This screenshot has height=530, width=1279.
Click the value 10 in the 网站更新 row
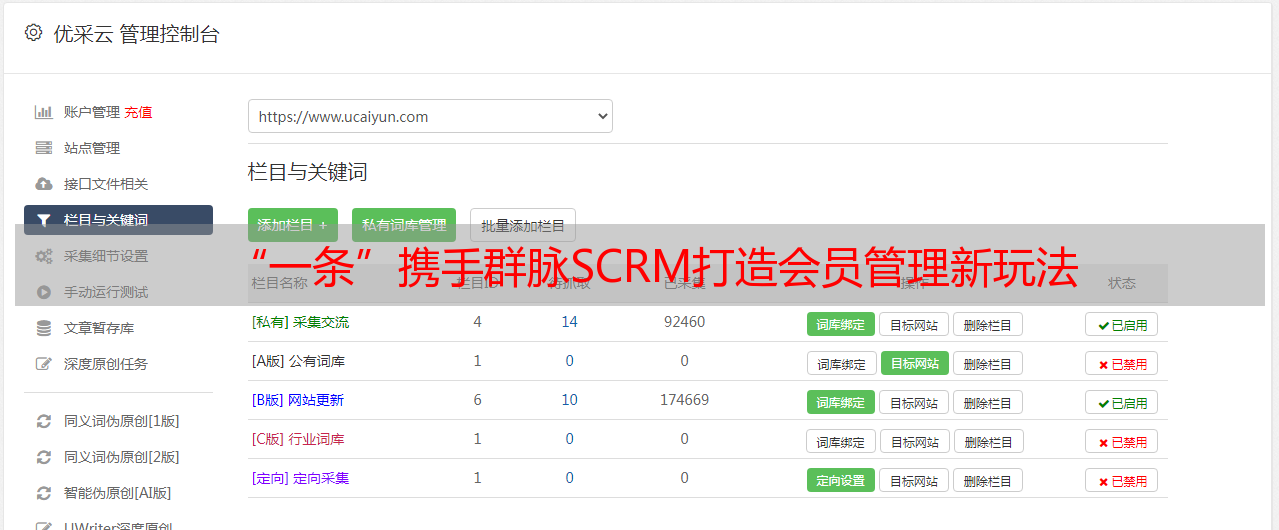[569, 400]
